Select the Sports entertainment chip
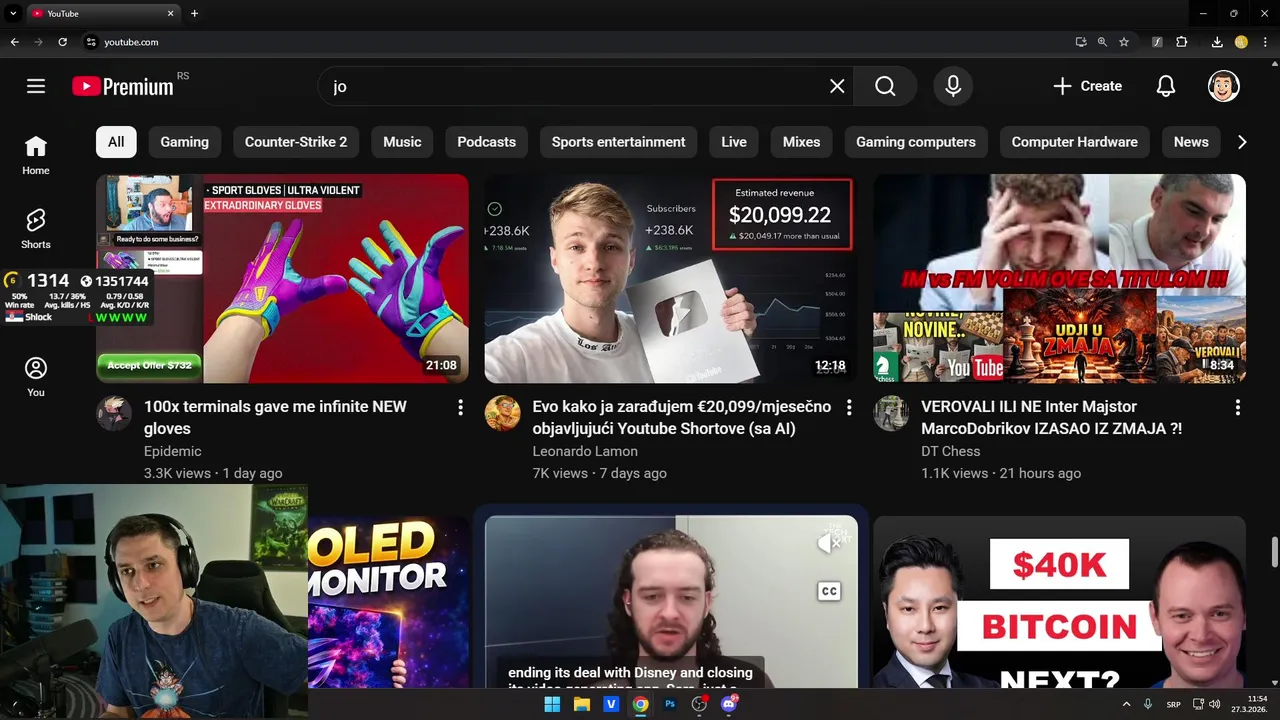This screenshot has height=720, width=1280. click(619, 142)
